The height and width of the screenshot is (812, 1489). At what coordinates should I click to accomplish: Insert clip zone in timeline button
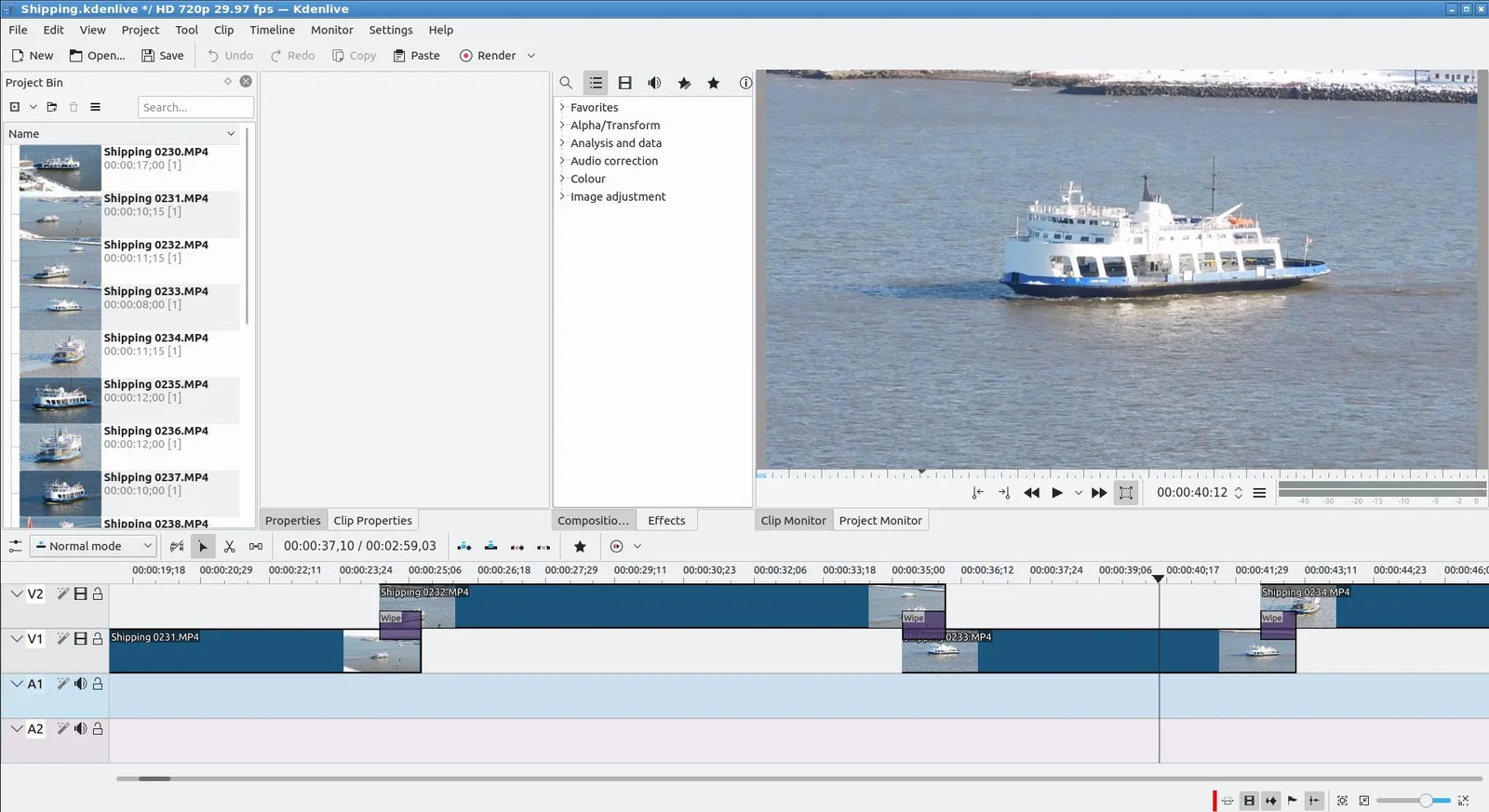pos(464,547)
